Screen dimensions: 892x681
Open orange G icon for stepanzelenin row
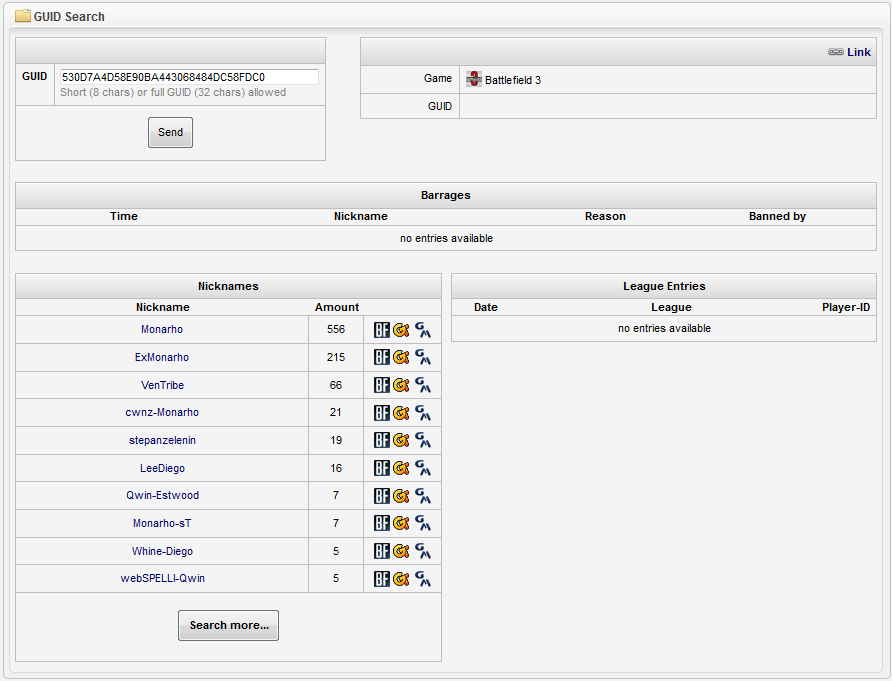click(x=401, y=440)
